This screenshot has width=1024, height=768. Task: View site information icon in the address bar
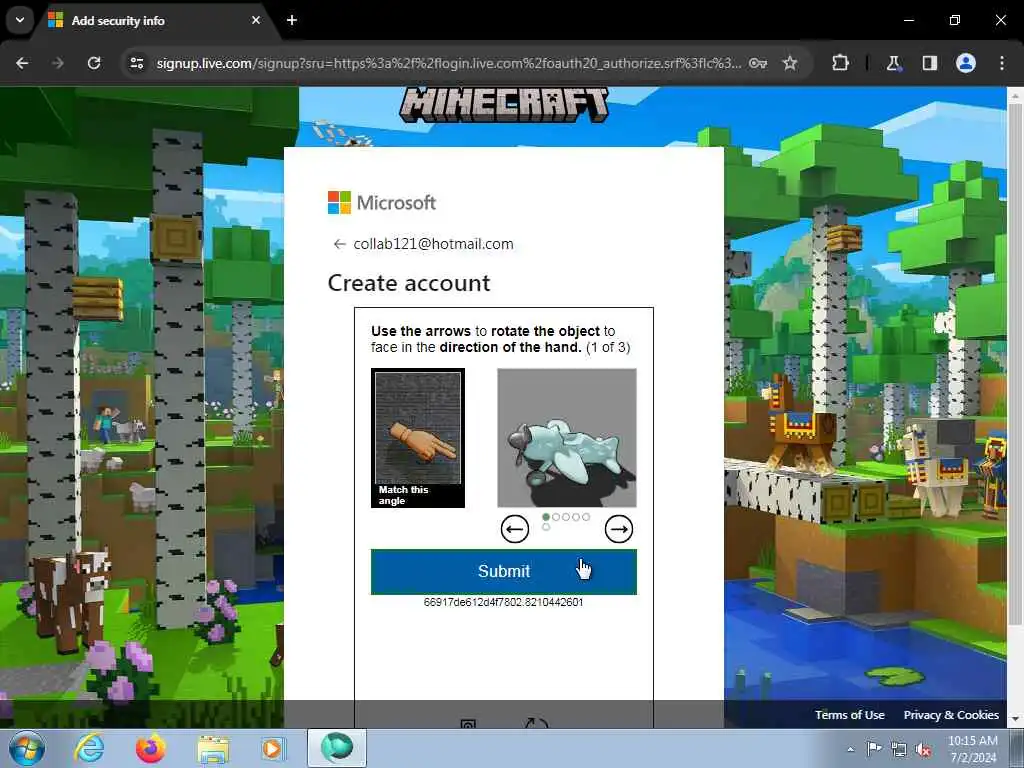pyautogui.click(x=136, y=63)
